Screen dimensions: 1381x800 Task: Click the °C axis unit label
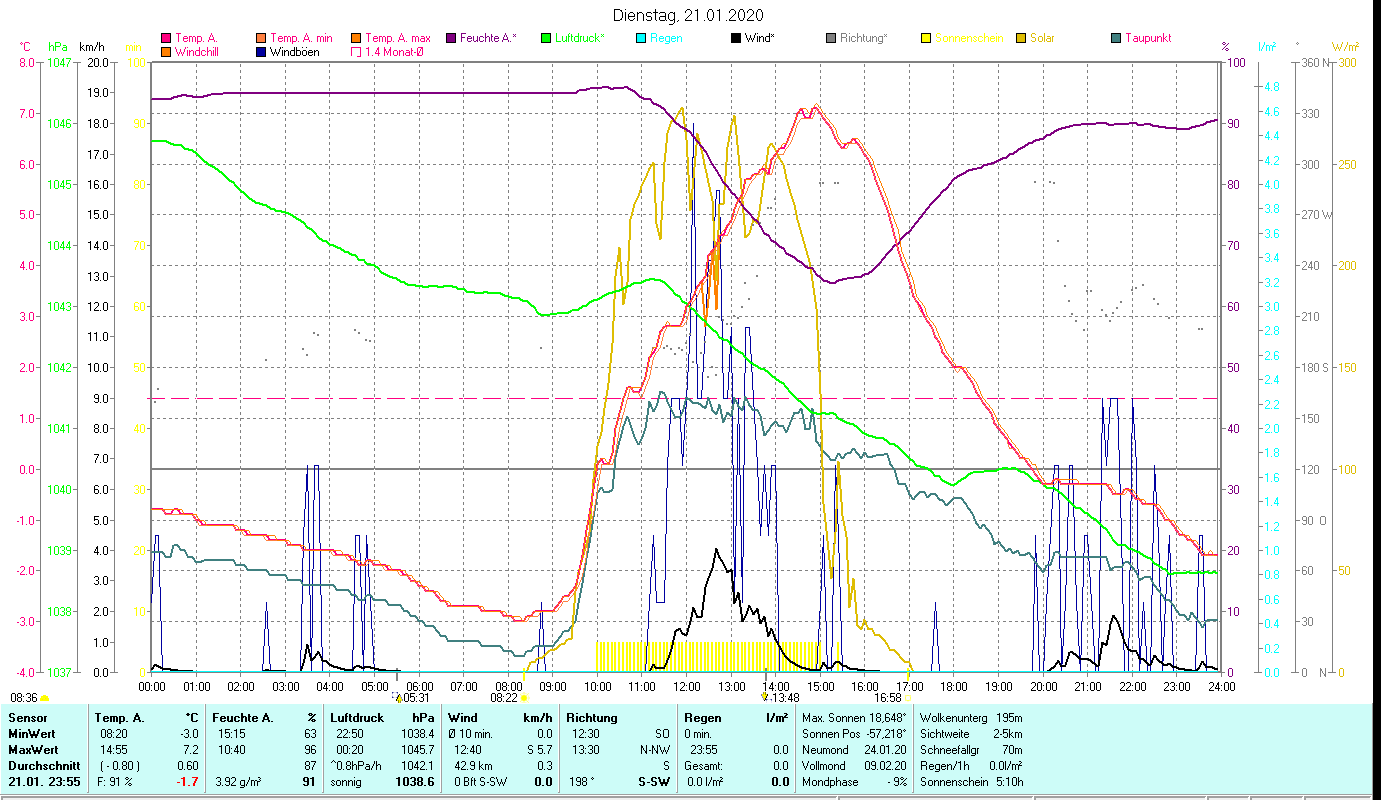pos(25,47)
